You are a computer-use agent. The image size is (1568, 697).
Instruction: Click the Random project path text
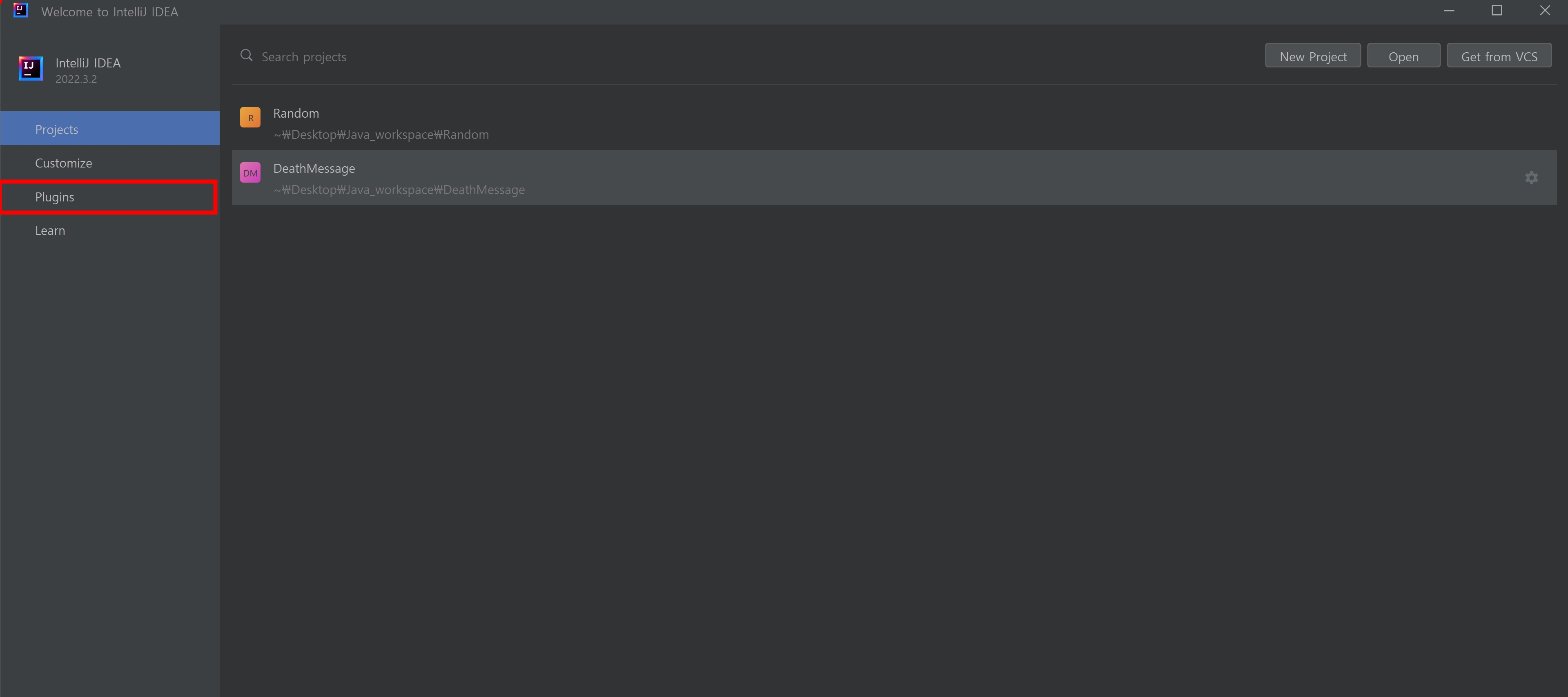[381, 135]
